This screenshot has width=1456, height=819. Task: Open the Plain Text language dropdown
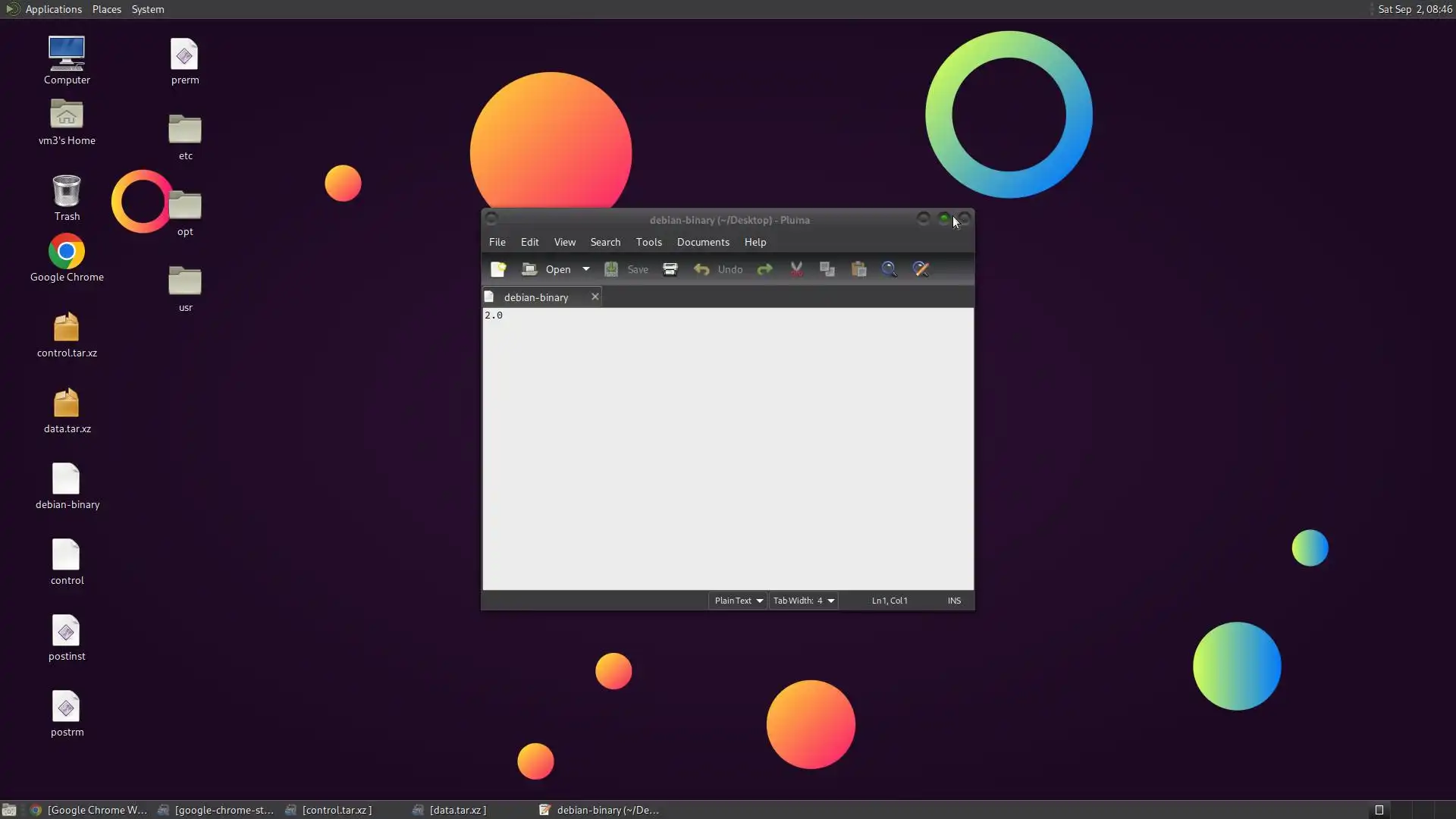coord(738,601)
